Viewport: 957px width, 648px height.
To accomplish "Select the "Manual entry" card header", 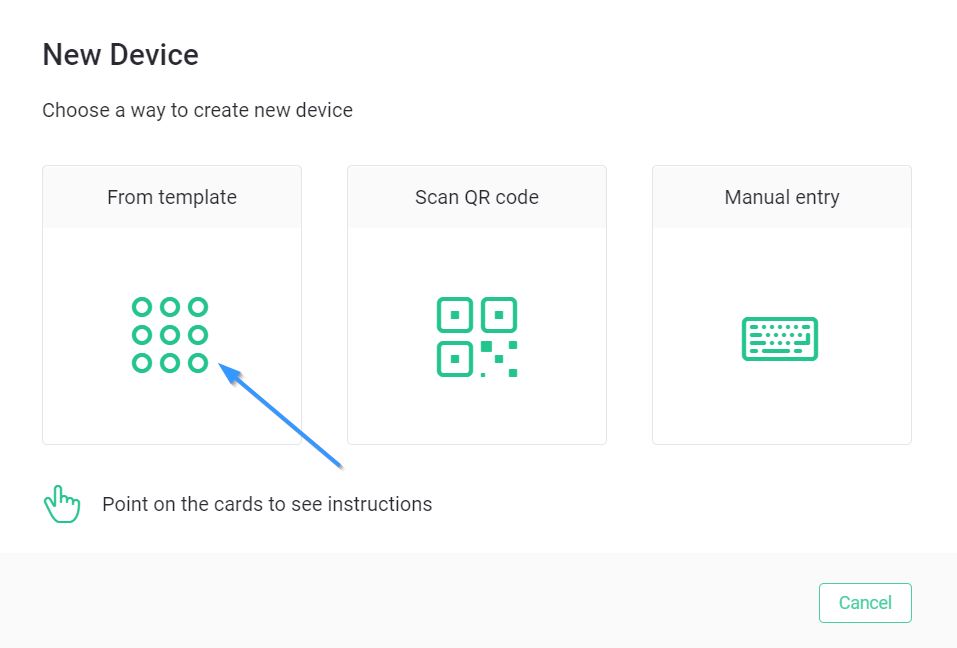I will click(782, 197).
